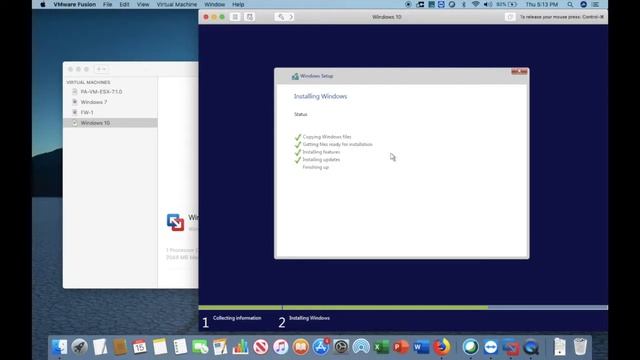Open Notes from the Dock
Image resolution: width=640 pixels, height=360 pixels.
tap(160, 347)
